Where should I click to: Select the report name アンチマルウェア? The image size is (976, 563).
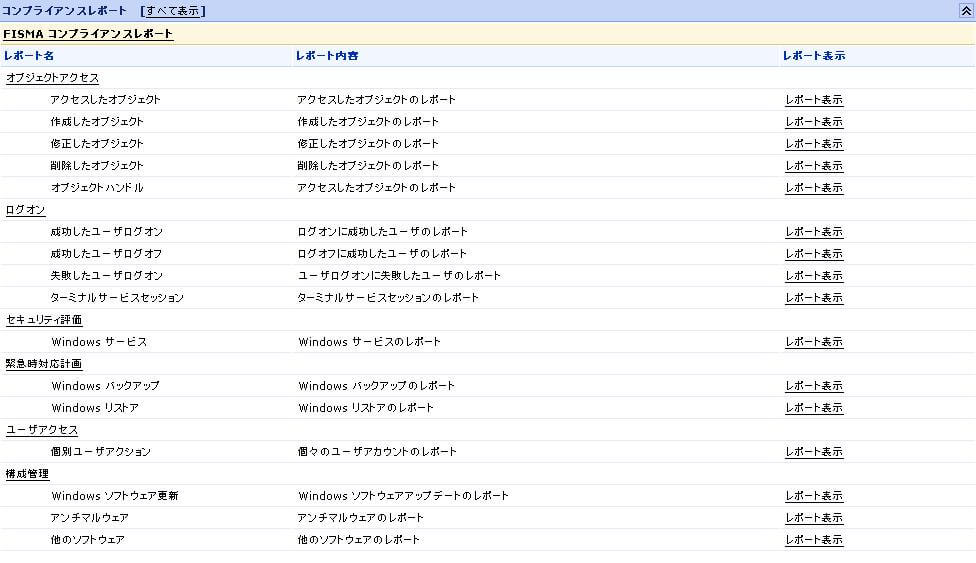89,518
